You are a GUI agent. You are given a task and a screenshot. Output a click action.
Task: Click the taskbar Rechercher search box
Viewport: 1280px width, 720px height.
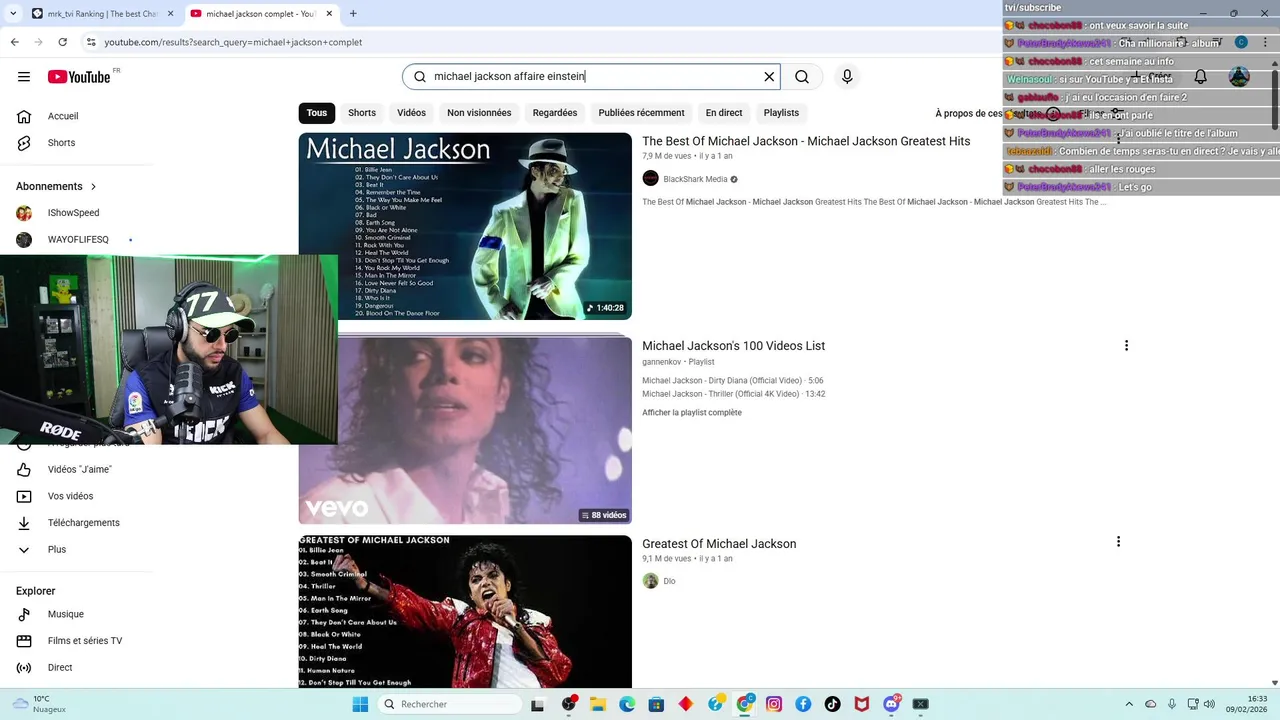tap(449, 705)
